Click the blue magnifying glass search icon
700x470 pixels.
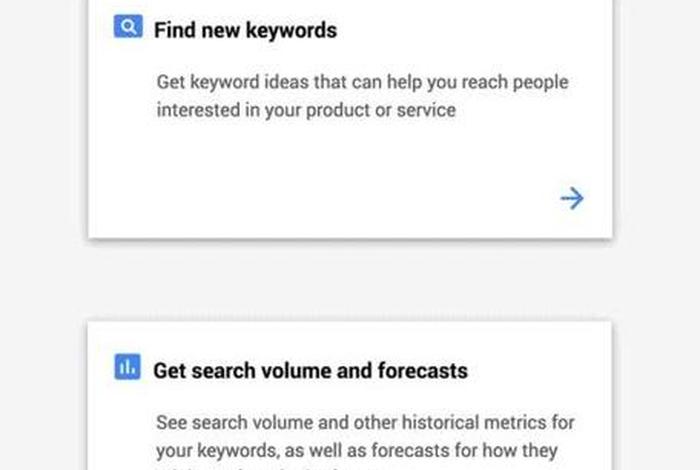point(128,26)
